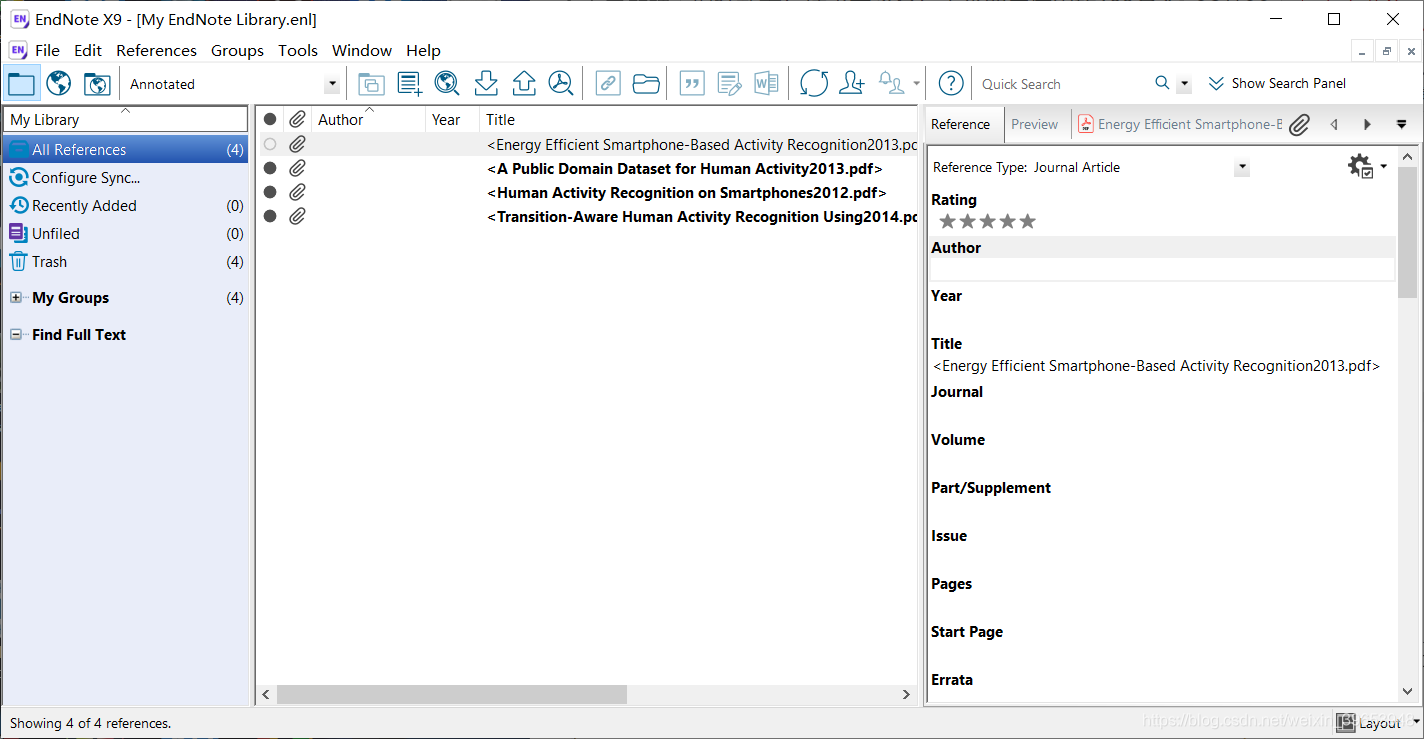Viewport: 1424px width, 739px height.
Task: Click Find Full Text PDF icon
Action: [x=562, y=84]
